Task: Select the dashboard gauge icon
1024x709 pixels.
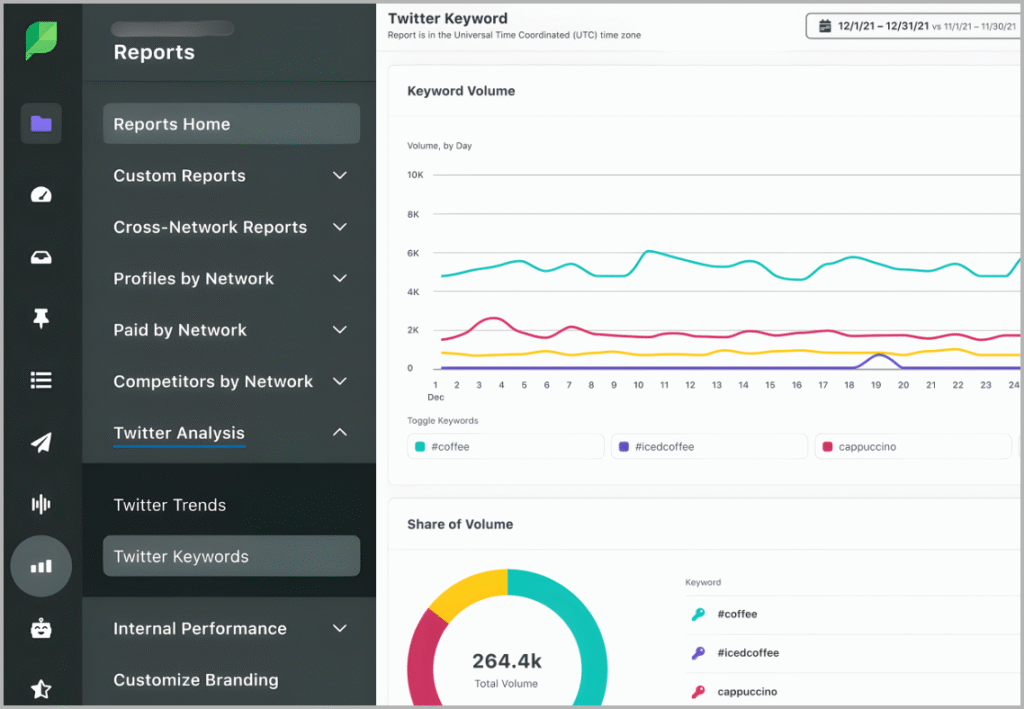Action: point(41,194)
